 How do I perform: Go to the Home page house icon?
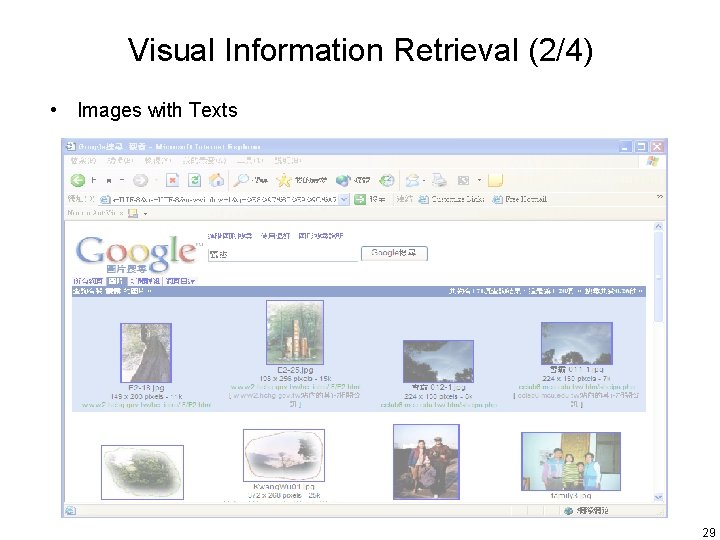pos(216,180)
